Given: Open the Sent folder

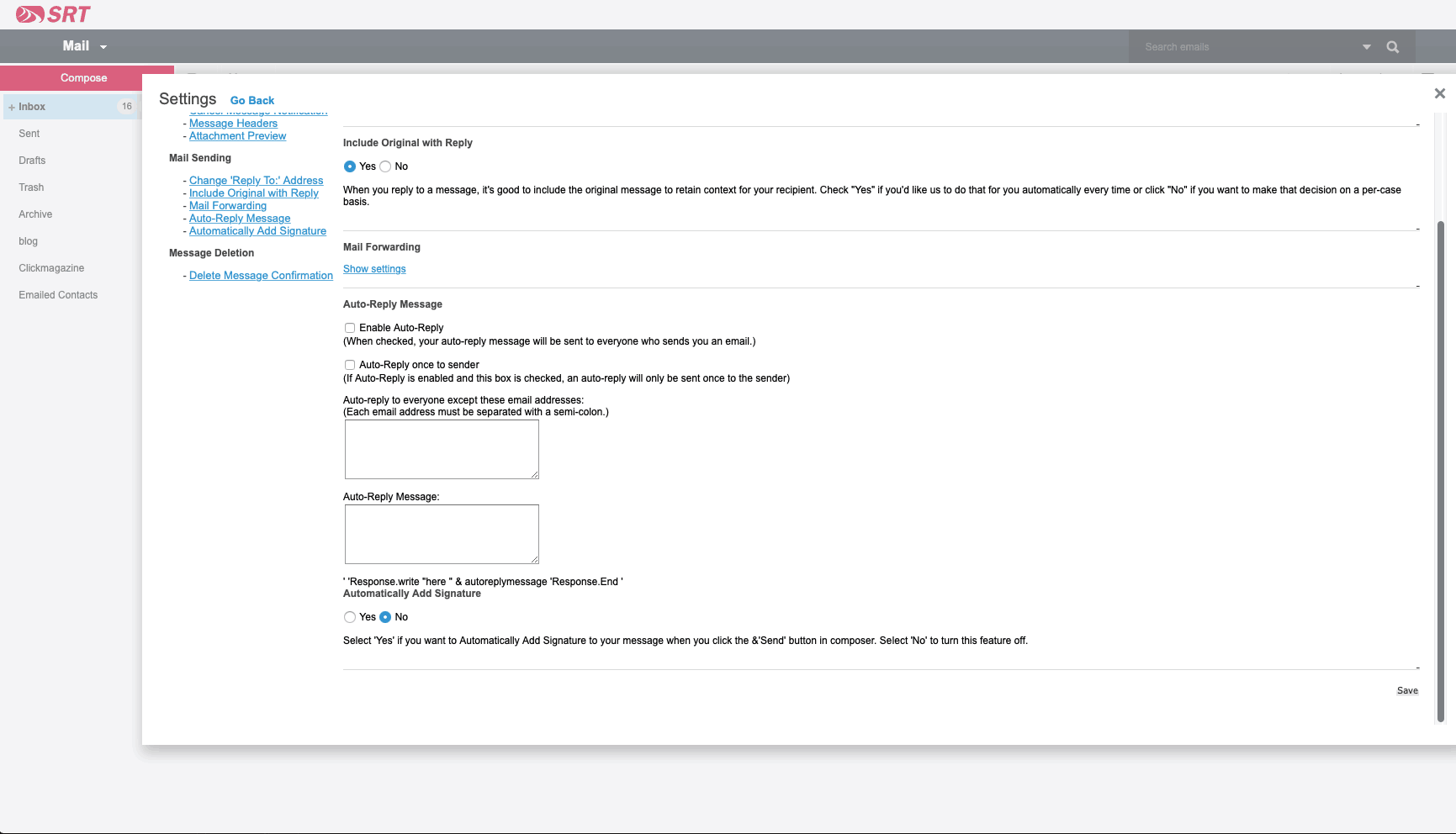Looking at the screenshot, I should point(29,133).
